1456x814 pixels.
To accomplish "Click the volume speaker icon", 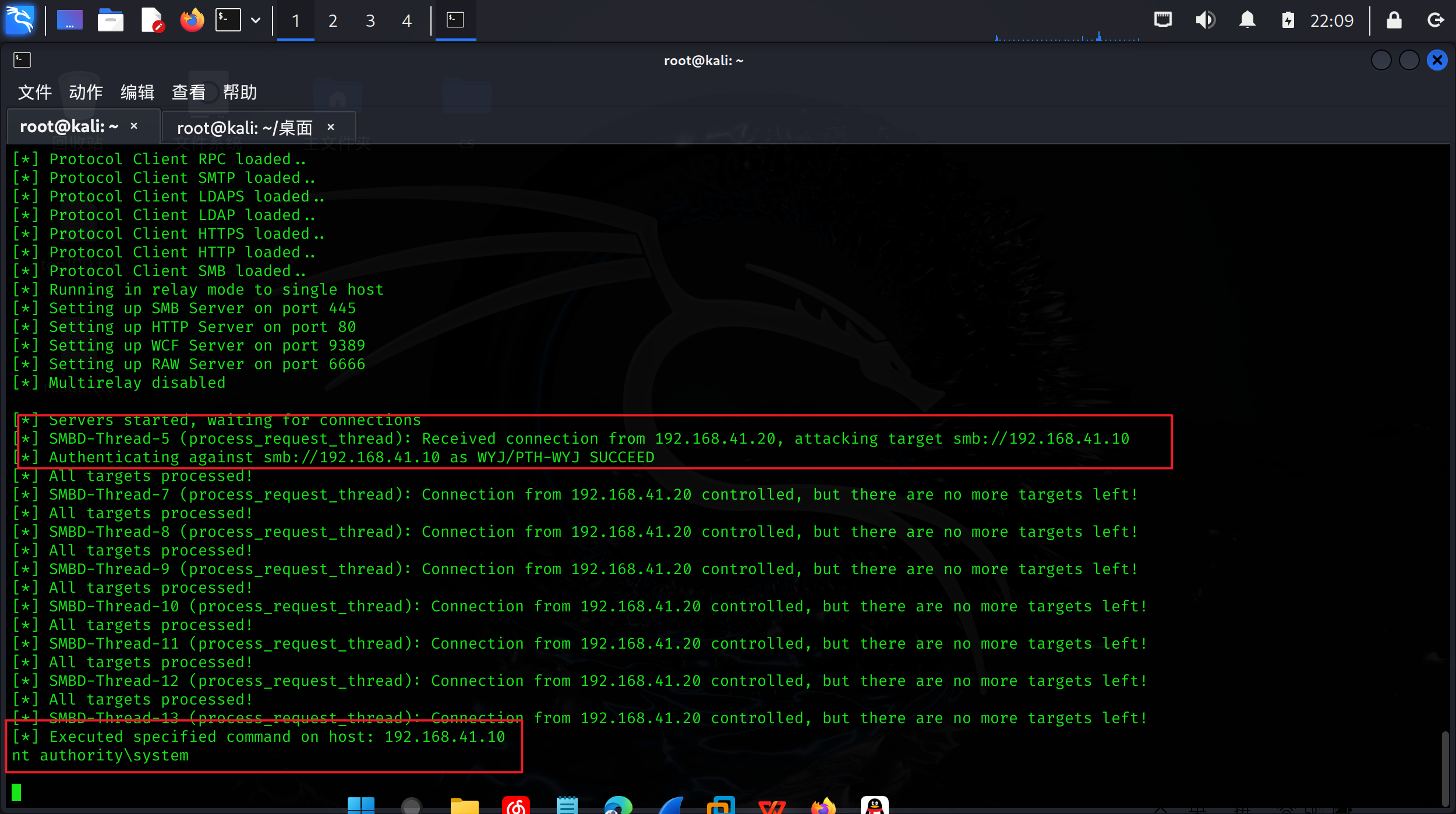I will coord(1205,20).
